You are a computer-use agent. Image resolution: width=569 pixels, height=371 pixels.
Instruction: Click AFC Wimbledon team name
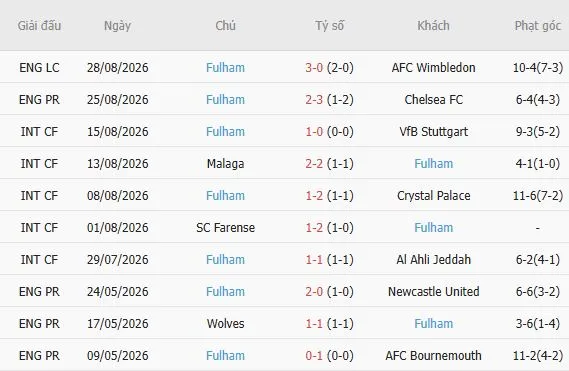[433, 68]
